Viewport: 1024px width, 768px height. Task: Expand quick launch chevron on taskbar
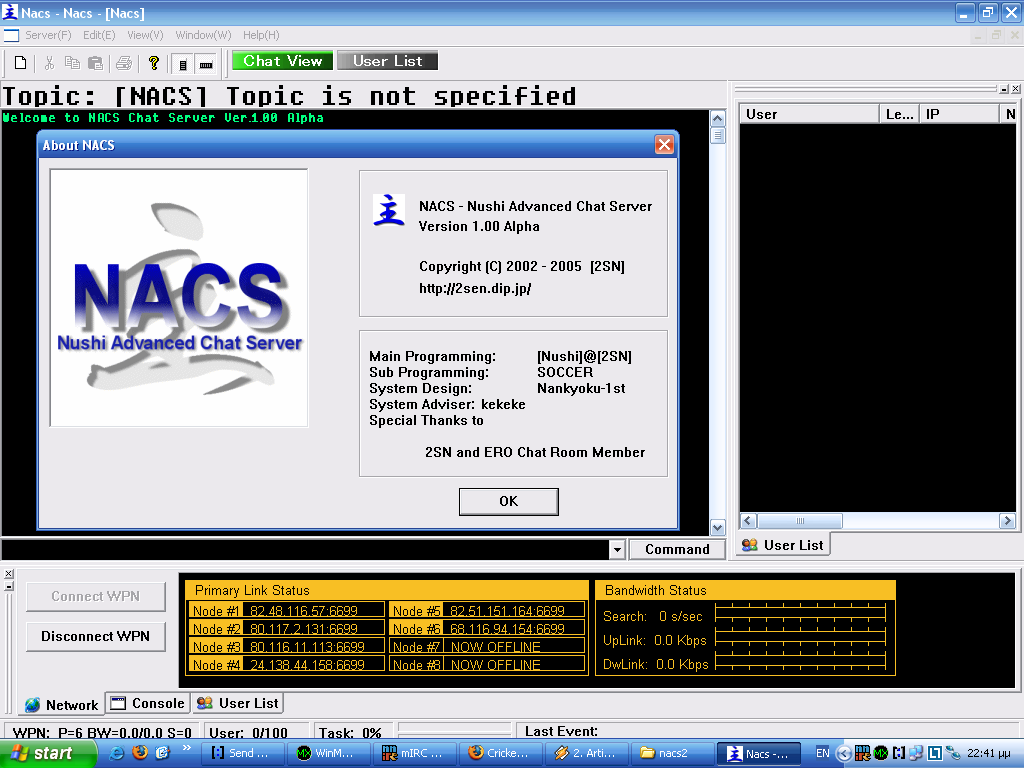pyautogui.click(x=186, y=748)
